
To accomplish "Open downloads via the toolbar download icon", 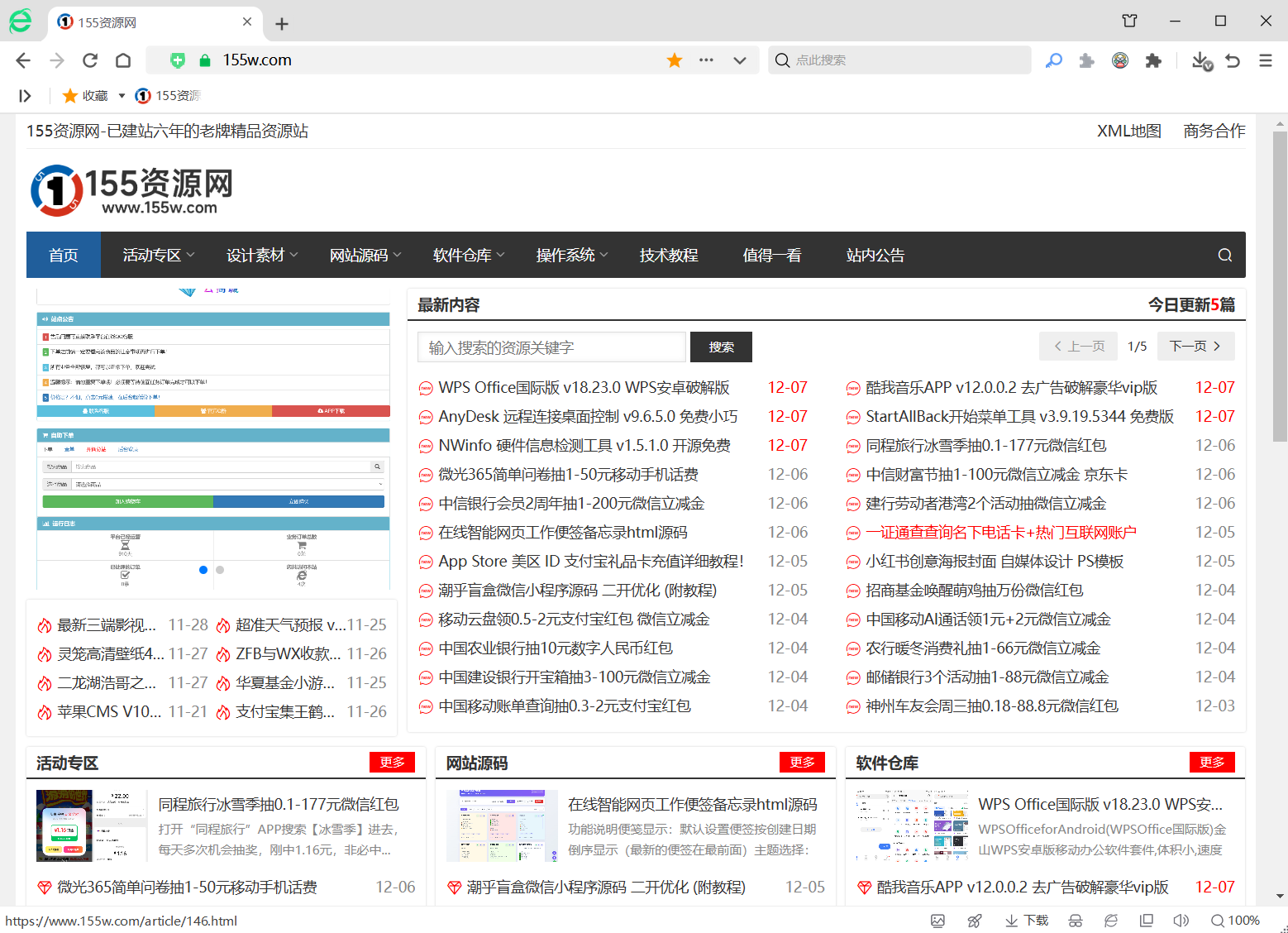I will pos(1200,60).
